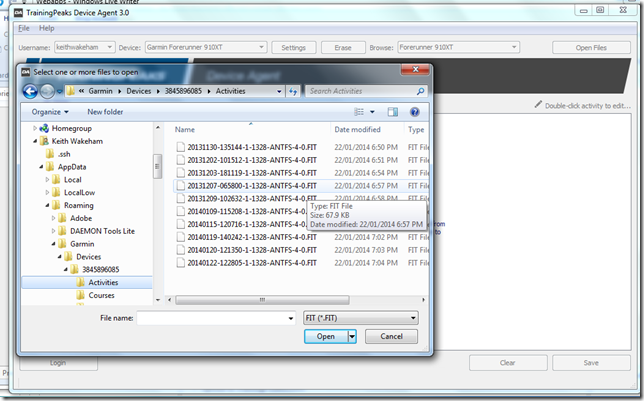
Task: Click the split arrow on Open button
Action: [x=352, y=336]
